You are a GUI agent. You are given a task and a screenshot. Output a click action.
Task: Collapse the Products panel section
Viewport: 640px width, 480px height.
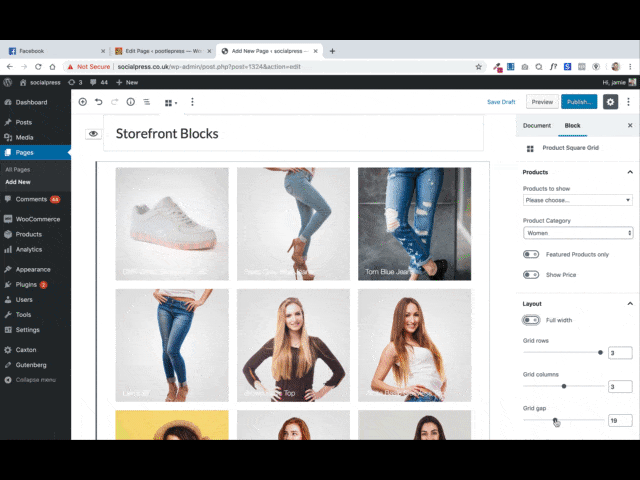[630, 172]
